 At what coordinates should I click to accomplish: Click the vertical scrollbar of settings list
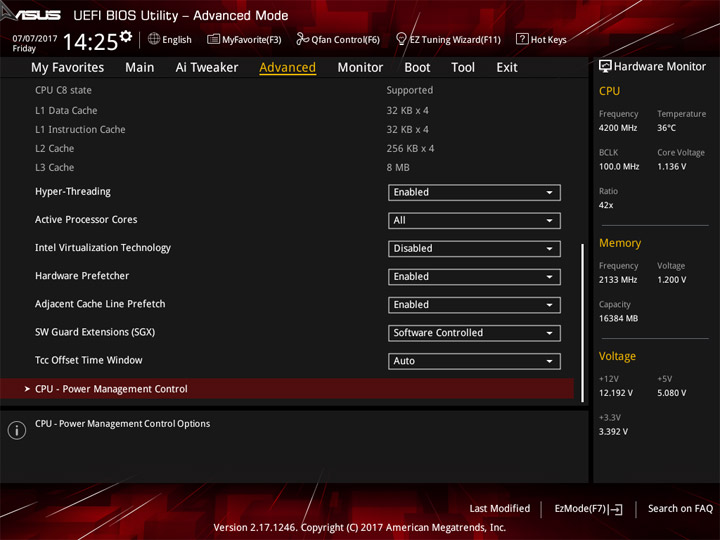(582, 323)
